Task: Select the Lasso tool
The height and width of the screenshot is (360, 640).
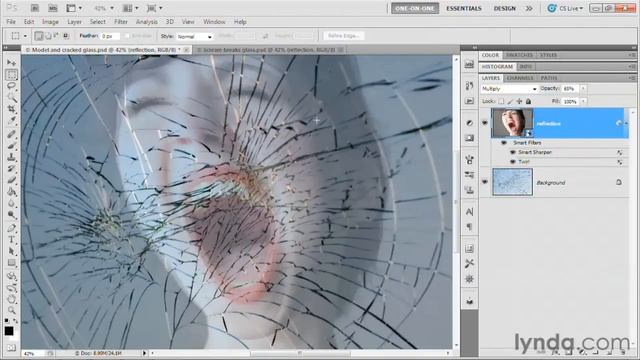Action: pyautogui.click(x=11, y=86)
